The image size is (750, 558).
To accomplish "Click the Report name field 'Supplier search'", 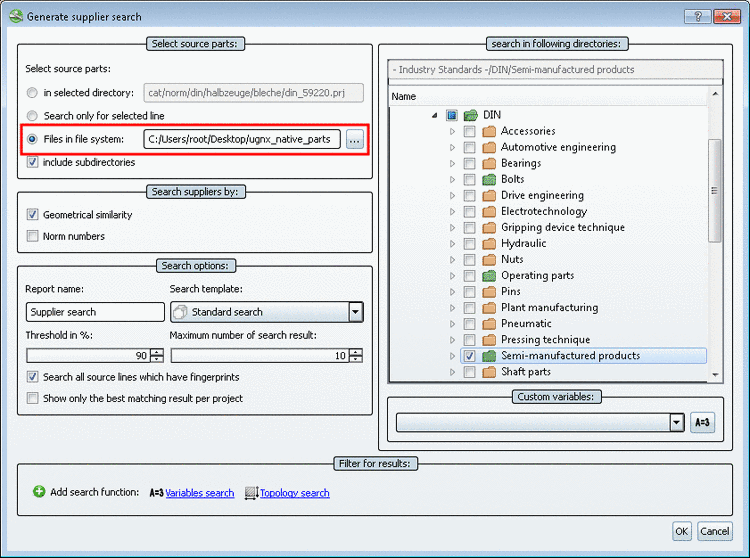I will click(x=95, y=312).
